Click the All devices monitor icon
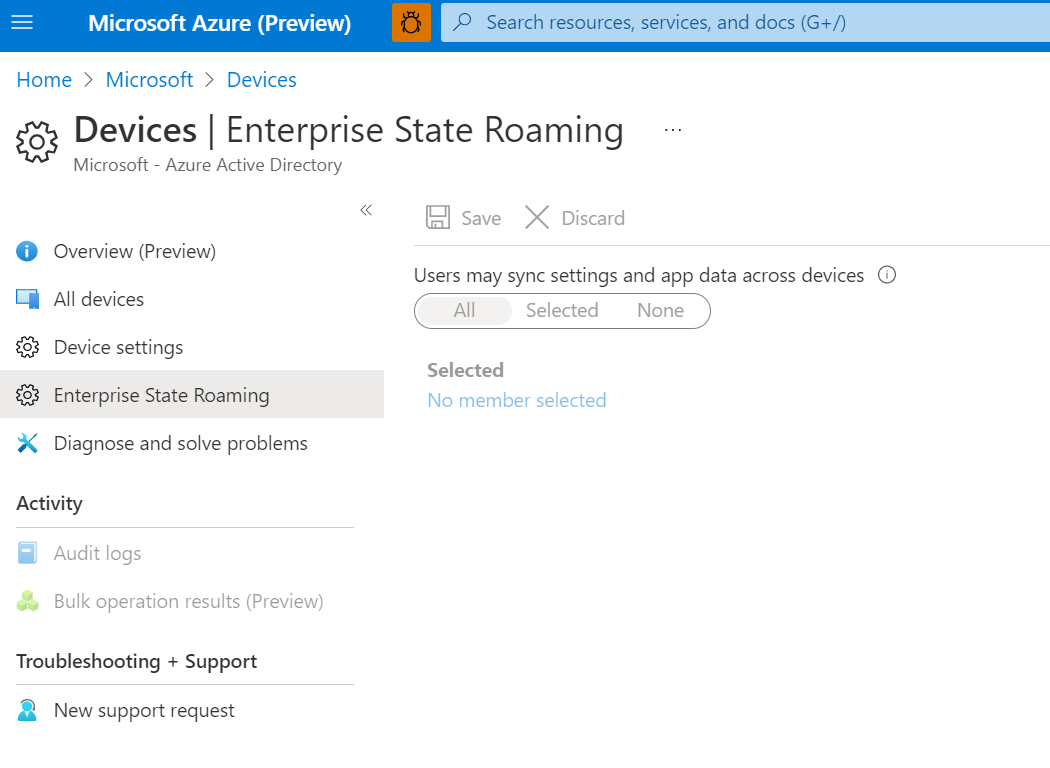Screen dimensions: 1050x768 pos(26,298)
